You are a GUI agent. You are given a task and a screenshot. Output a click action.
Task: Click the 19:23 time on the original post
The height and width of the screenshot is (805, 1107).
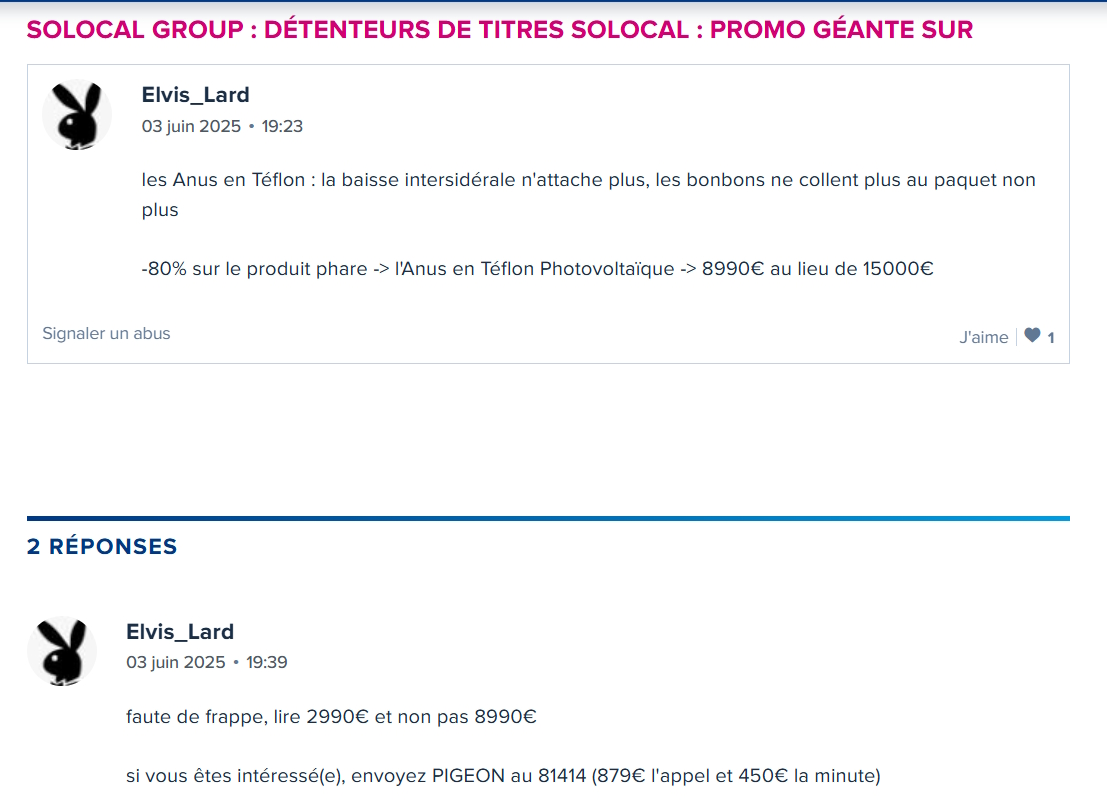(x=282, y=127)
